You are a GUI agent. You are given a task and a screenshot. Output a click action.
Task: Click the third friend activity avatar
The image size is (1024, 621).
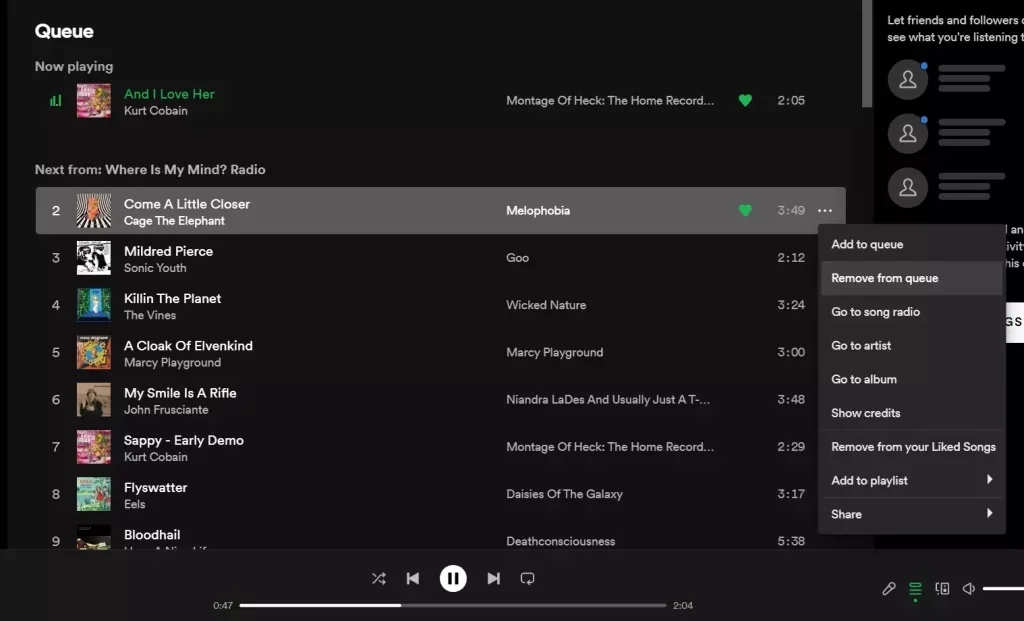(x=907, y=188)
